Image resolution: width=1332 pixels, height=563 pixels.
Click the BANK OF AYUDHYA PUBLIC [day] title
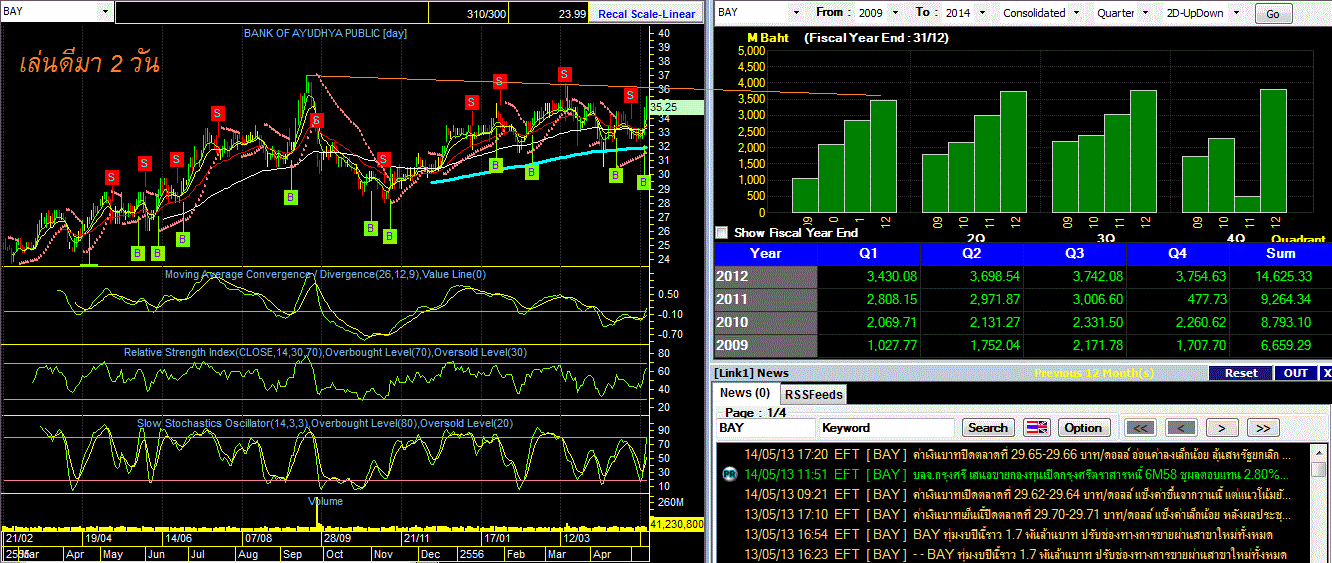point(325,33)
